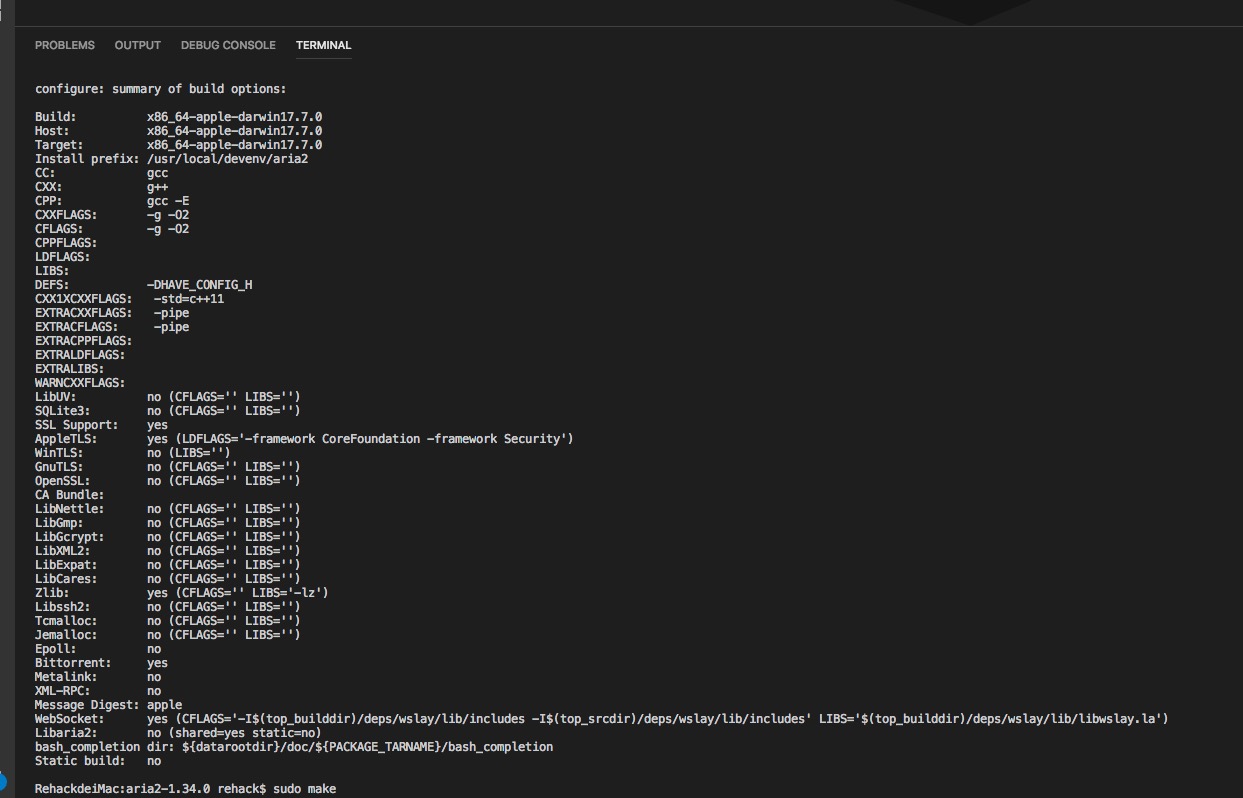1243x798 pixels.
Task: Click the 'LibExpat: no' line
Action: 168,565
